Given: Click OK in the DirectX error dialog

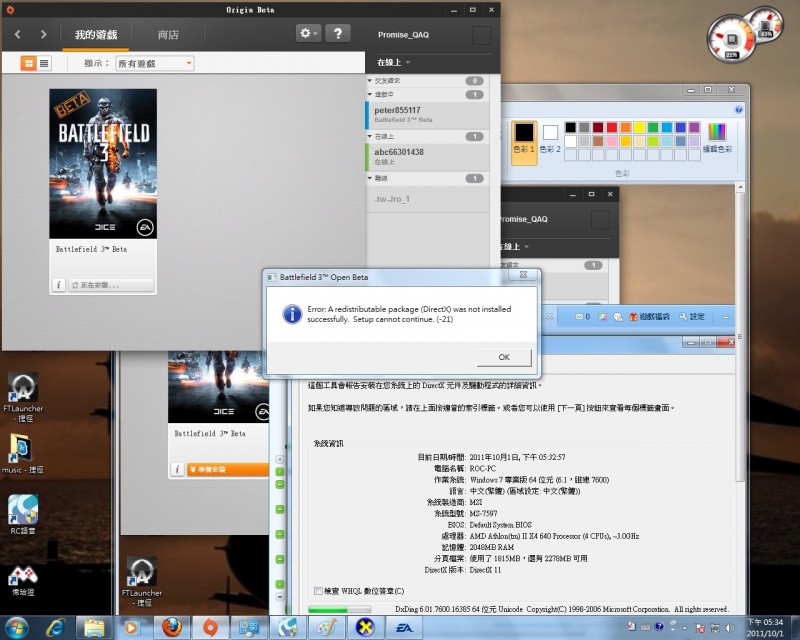Looking at the screenshot, I should pos(503,357).
